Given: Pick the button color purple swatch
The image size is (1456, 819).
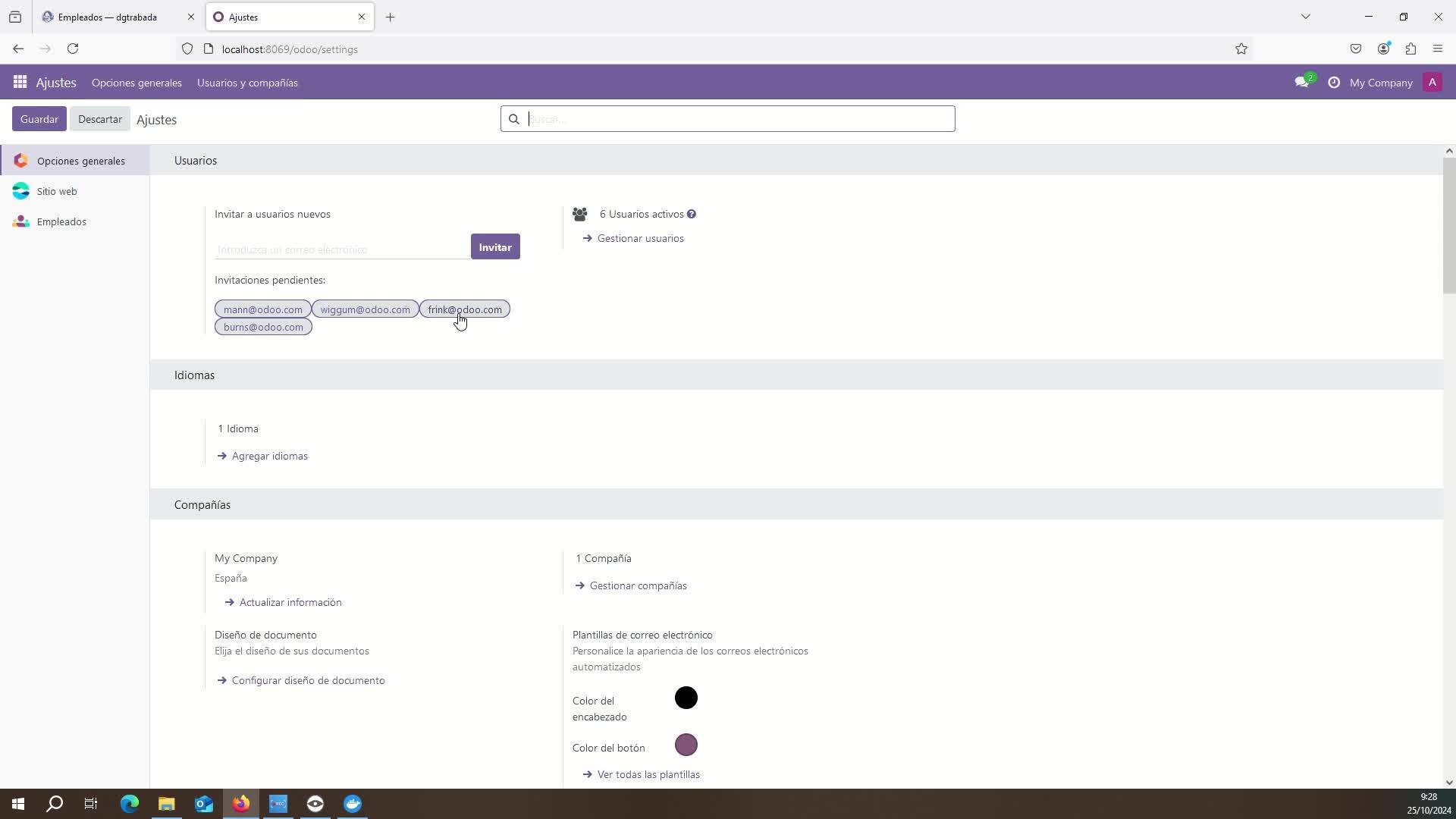Looking at the screenshot, I should [686, 745].
